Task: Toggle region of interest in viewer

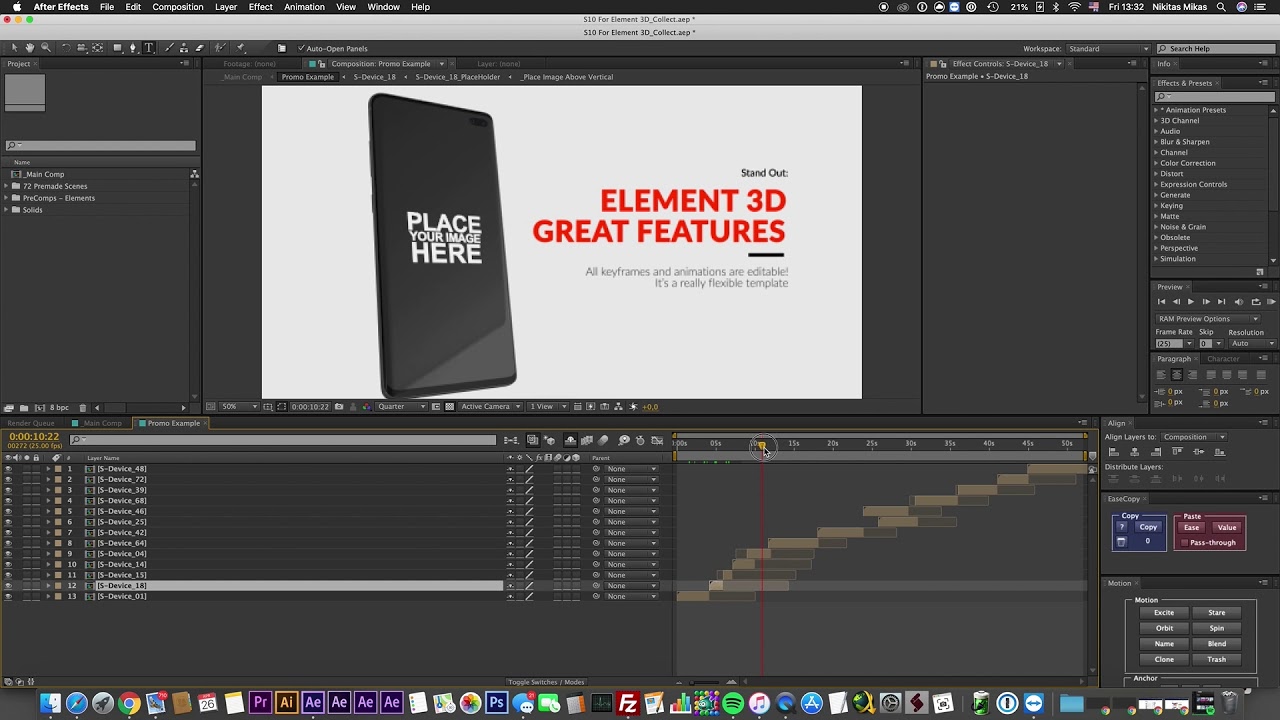Action: 436,407
